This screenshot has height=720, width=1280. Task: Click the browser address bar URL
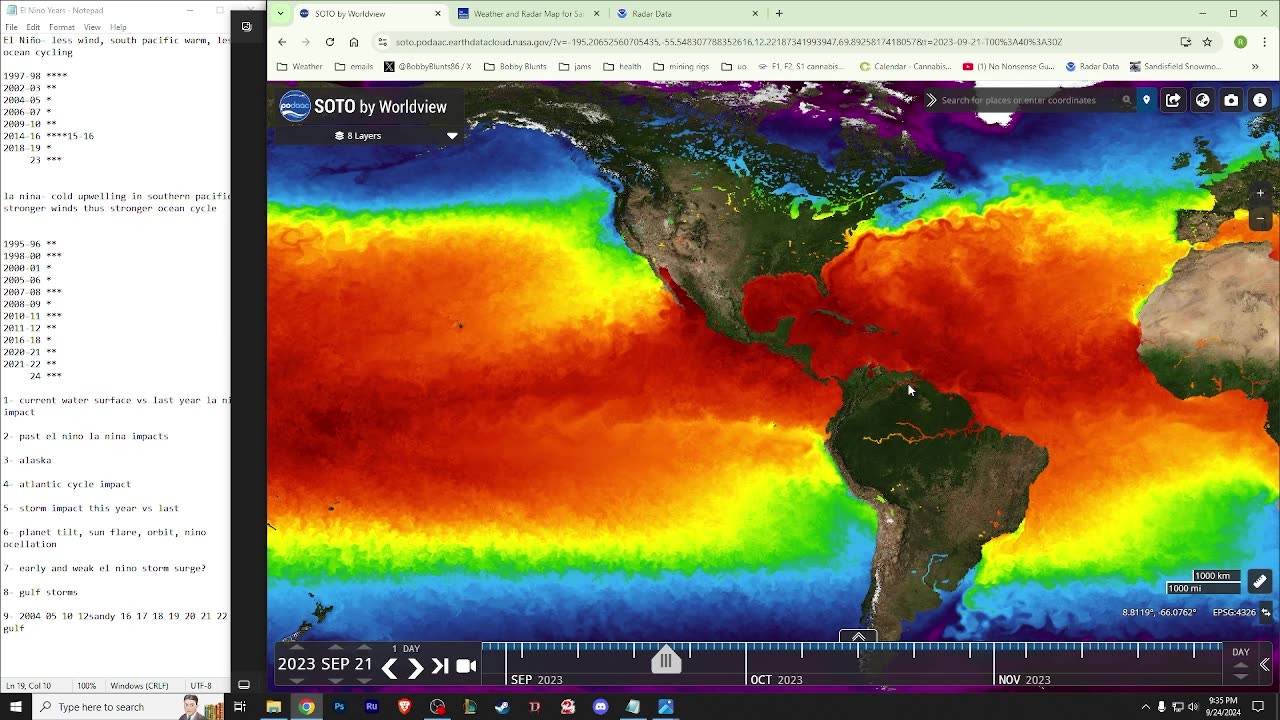729,42
